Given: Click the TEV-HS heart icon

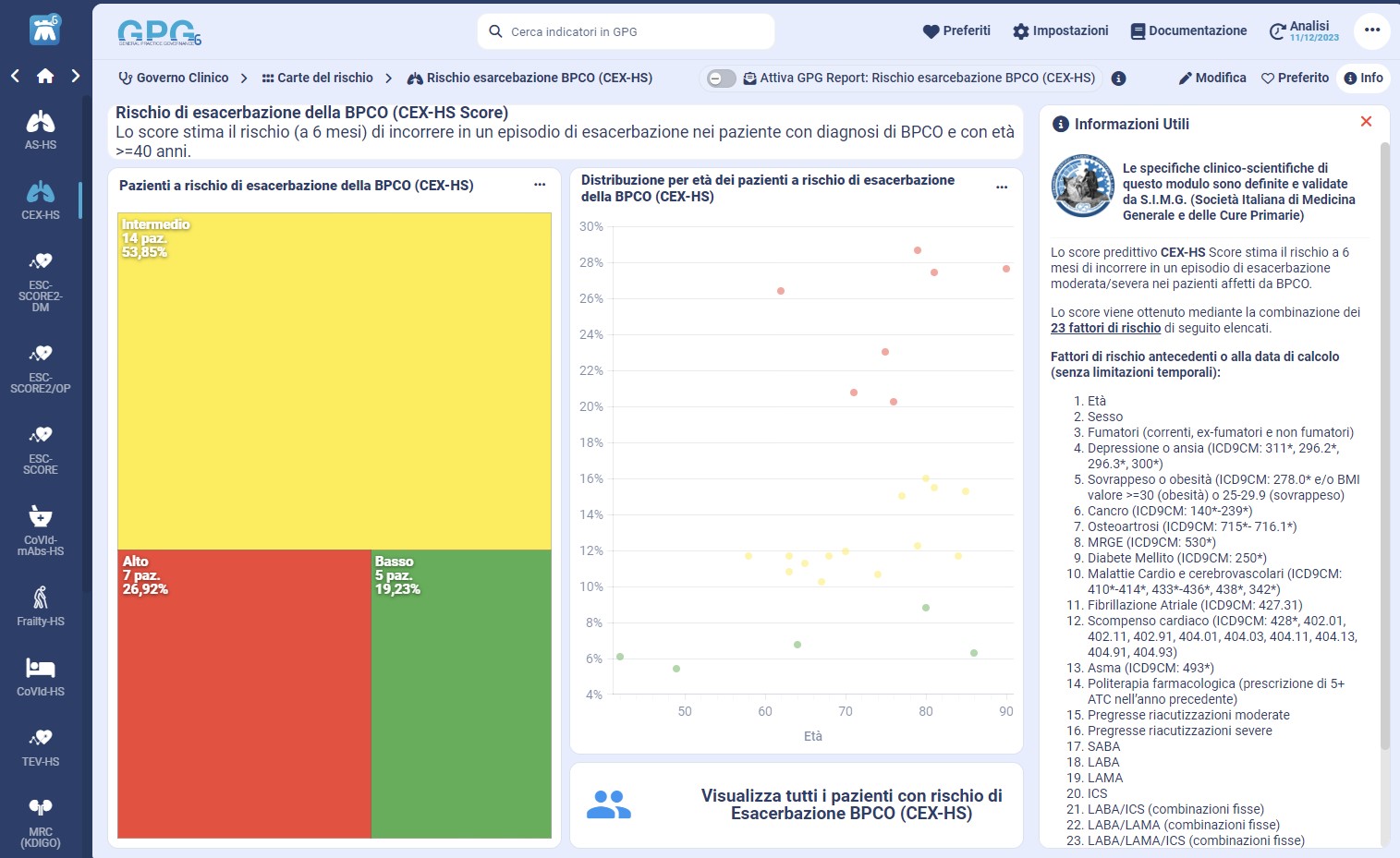Looking at the screenshot, I should point(41,745).
